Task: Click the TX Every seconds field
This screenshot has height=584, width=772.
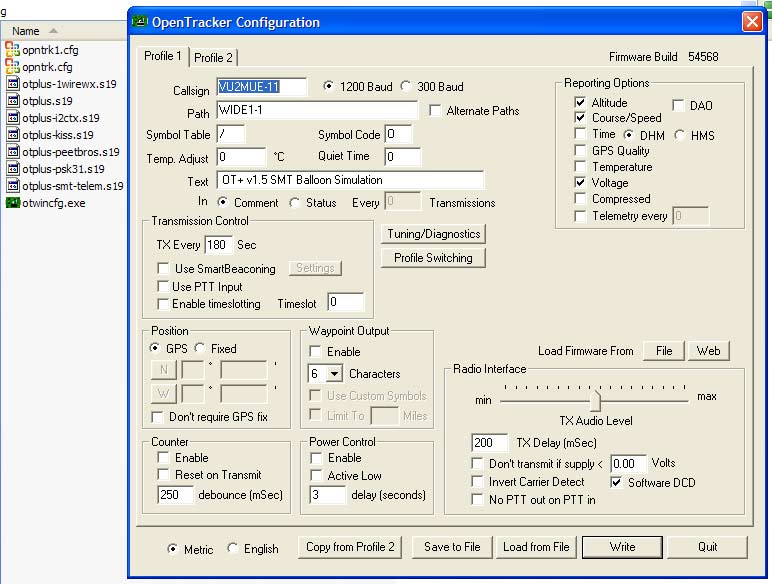Action: [x=218, y=245]
